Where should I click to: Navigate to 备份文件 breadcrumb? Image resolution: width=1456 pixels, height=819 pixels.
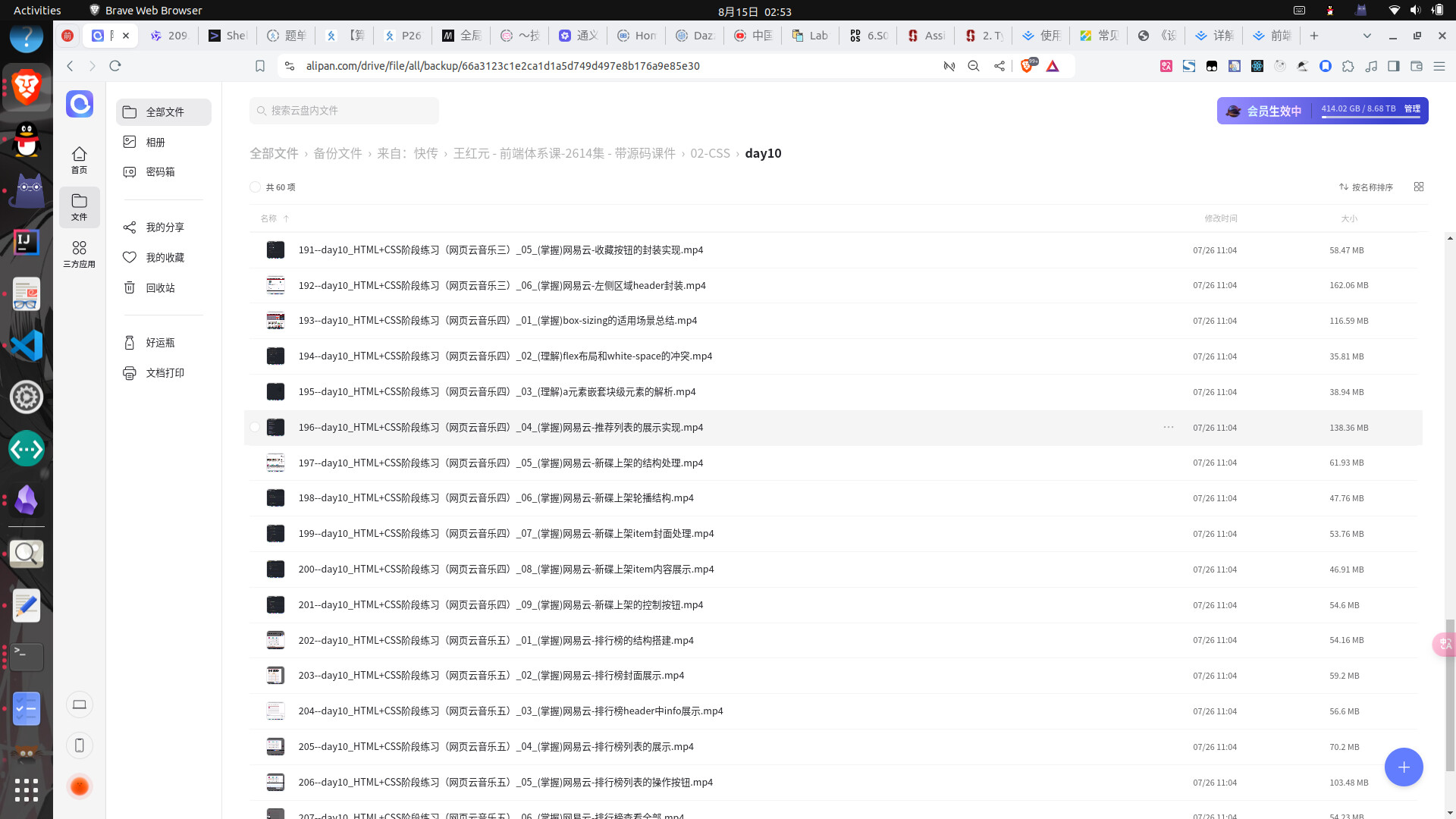coord(337,153)
